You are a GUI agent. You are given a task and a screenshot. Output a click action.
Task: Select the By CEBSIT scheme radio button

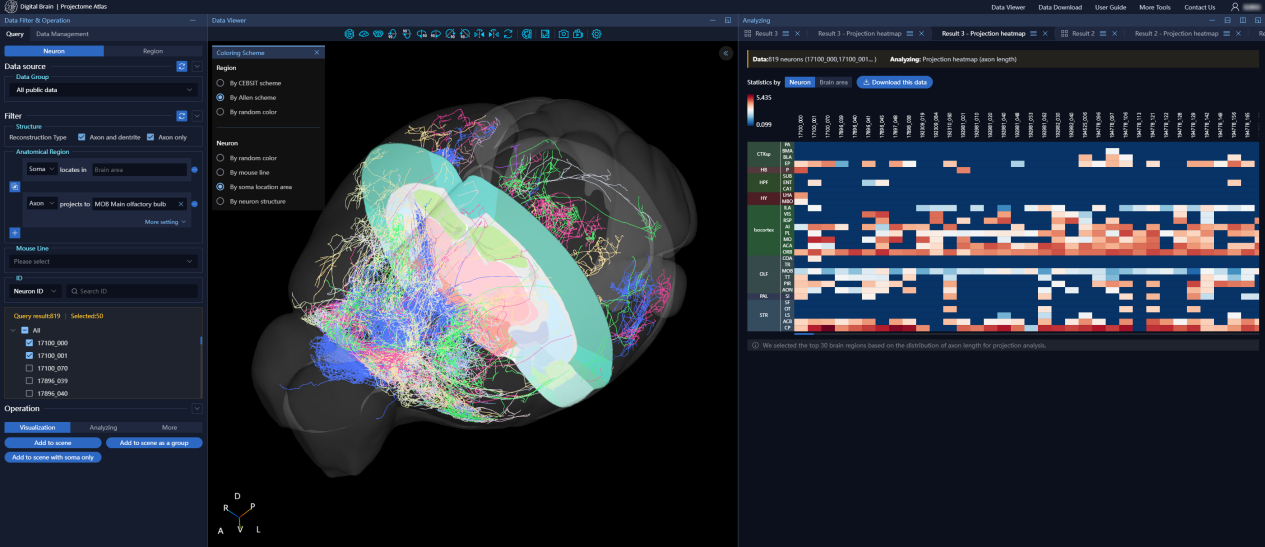[x=220, y=83]
